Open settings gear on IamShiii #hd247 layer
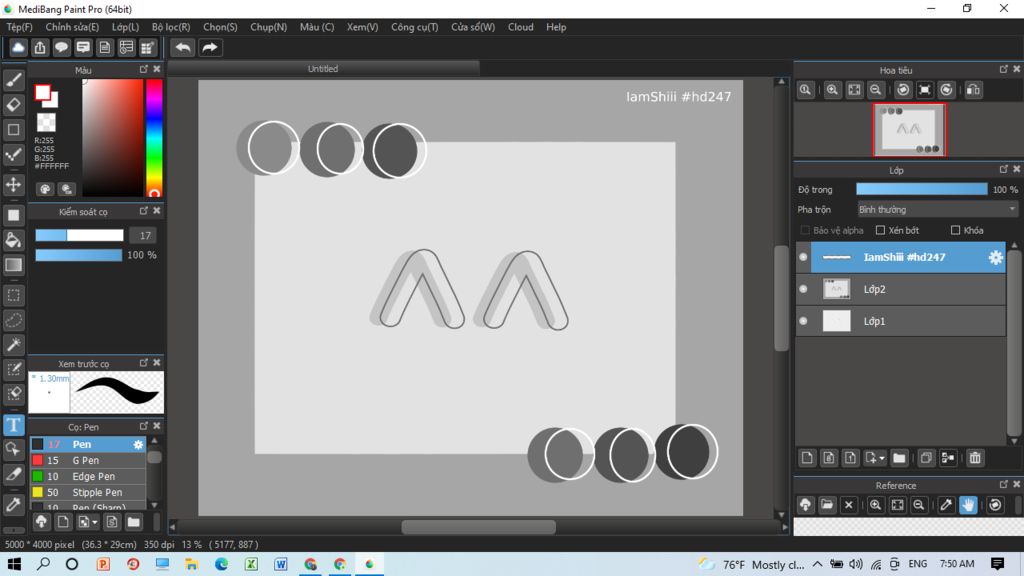The image size is (1024, 576). click(x=995, y=257)
